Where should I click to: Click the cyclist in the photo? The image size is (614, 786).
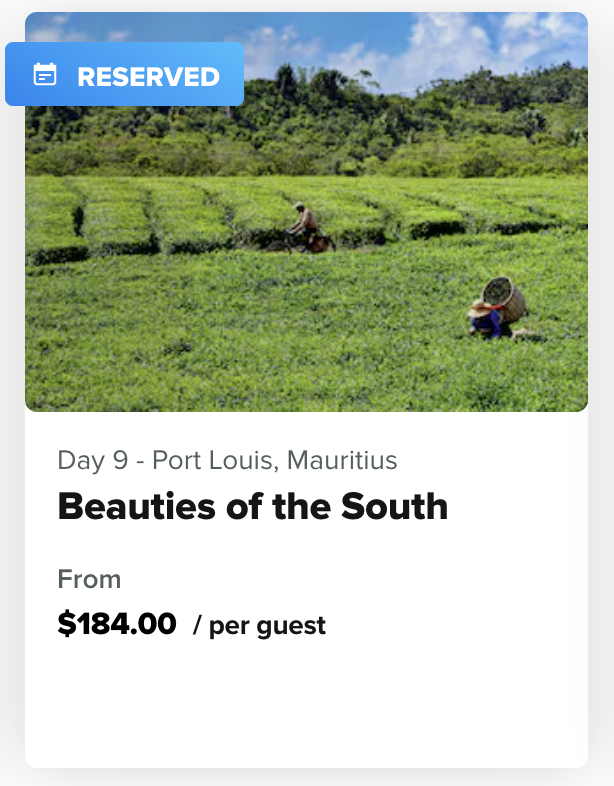305,228
